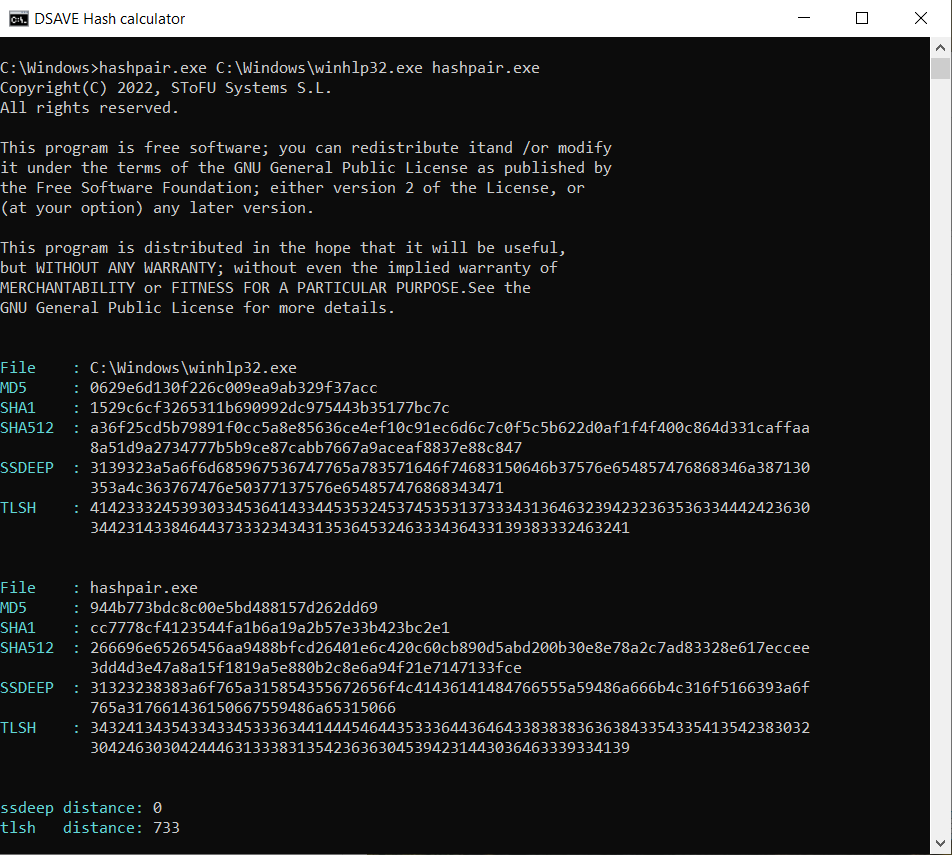Click the ssdeep distance result line

click(81, 808)
